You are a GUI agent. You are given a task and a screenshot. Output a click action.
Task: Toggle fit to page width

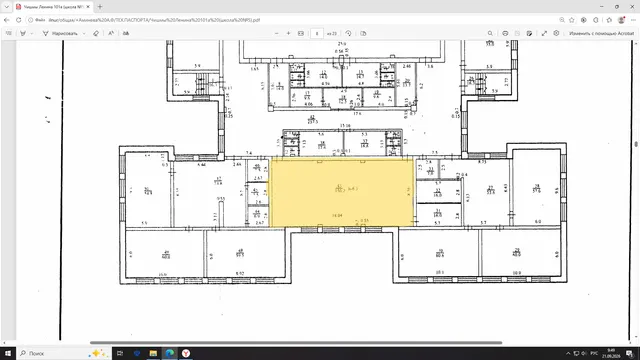coord(301,33)
